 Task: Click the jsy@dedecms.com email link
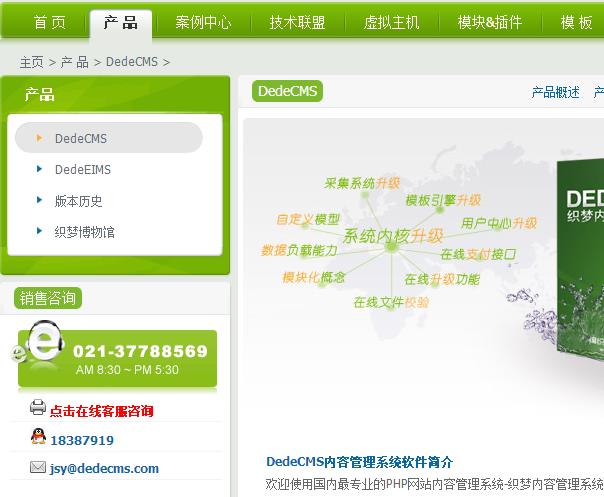[x=104, y=468]
